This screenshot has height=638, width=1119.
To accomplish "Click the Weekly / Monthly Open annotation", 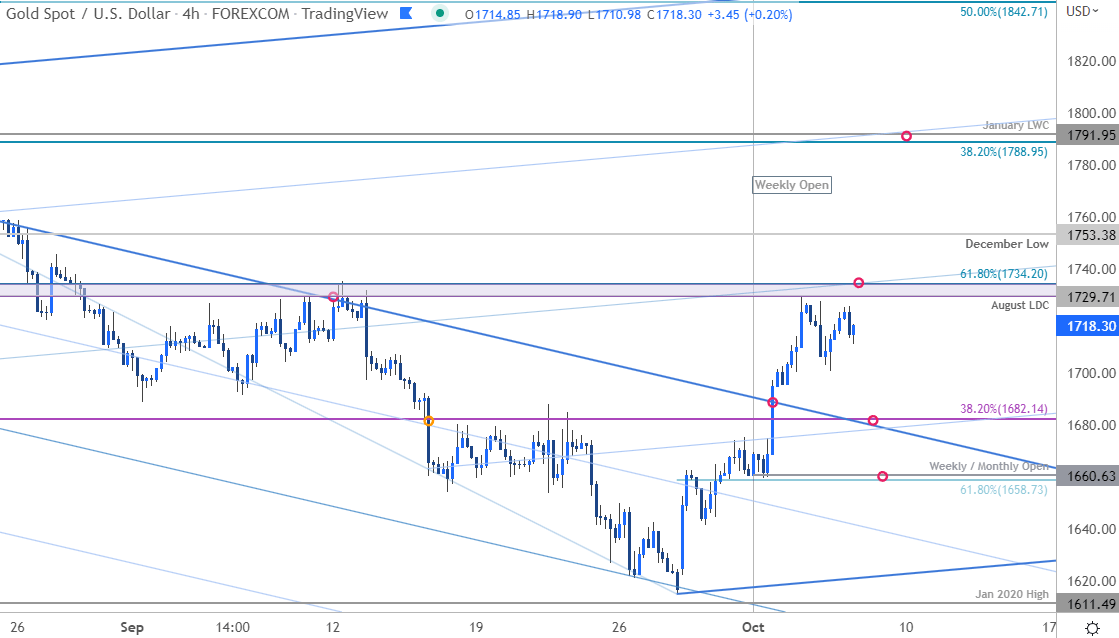I will pyautogui.click(x=989, y=466).
